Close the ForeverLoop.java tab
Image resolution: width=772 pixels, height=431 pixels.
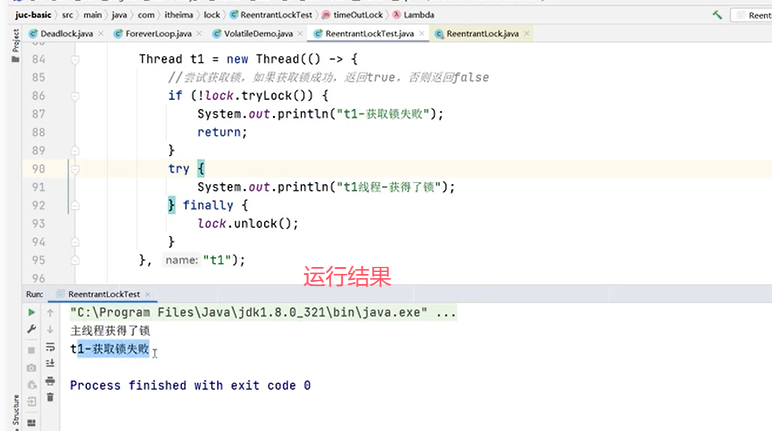(199, 33)
